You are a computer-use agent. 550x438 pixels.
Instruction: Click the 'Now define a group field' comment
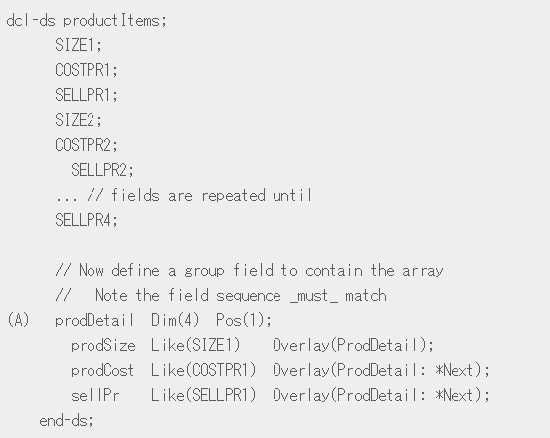click(249, 270)
